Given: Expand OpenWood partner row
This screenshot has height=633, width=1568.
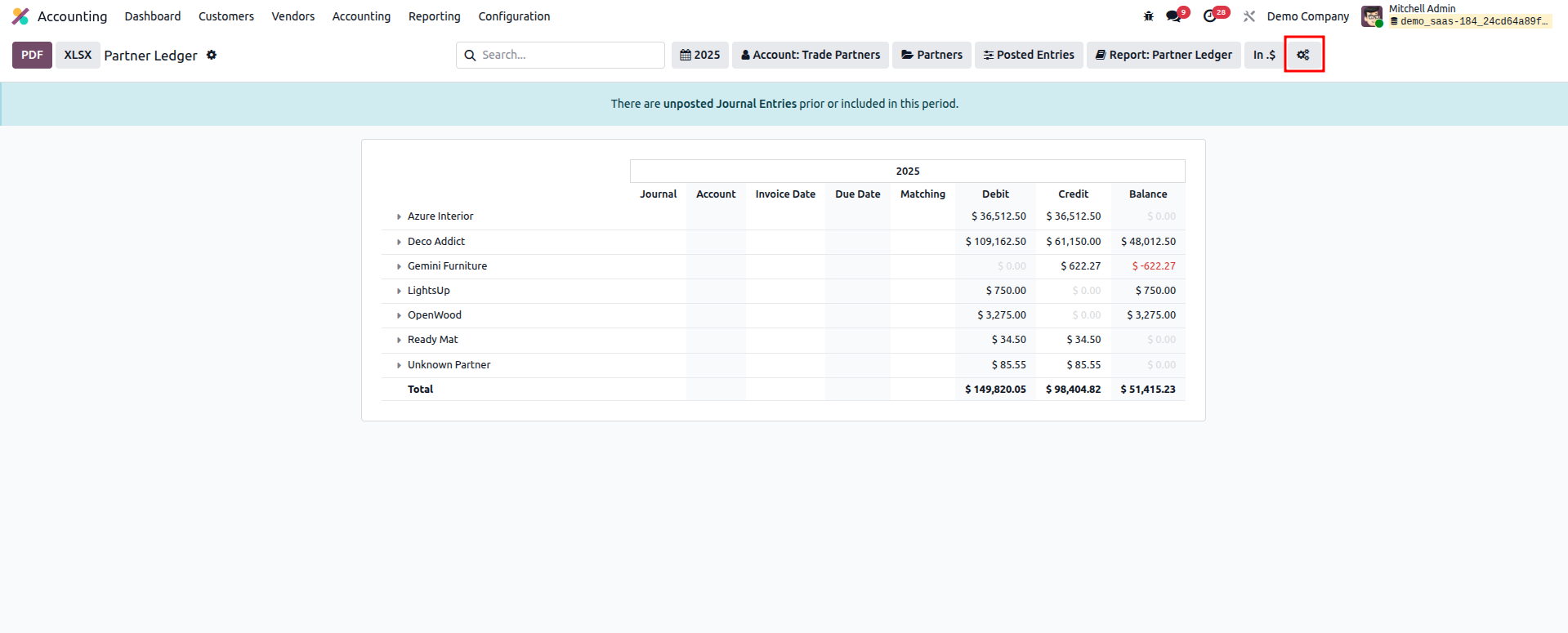Looking at the screenshot, I should [x=399, y=315].
